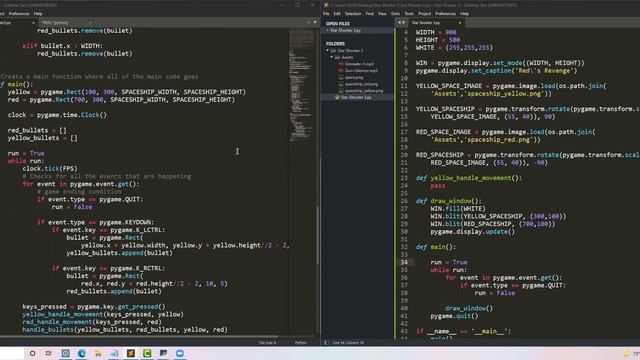
Task: Select Star Shooter 3.py under Open Files
Action: (x=345, y=30)
